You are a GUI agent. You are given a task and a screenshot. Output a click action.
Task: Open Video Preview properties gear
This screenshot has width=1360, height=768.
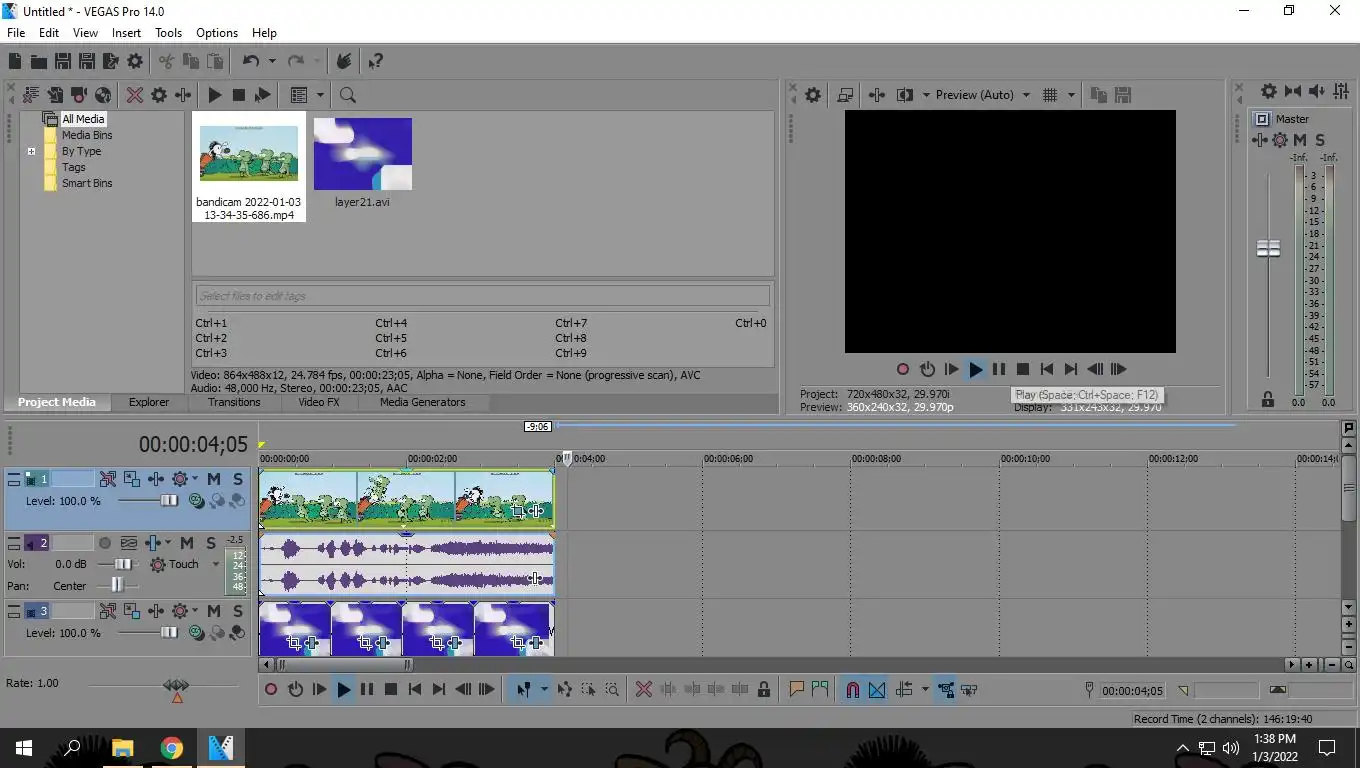tap(813, 95)
